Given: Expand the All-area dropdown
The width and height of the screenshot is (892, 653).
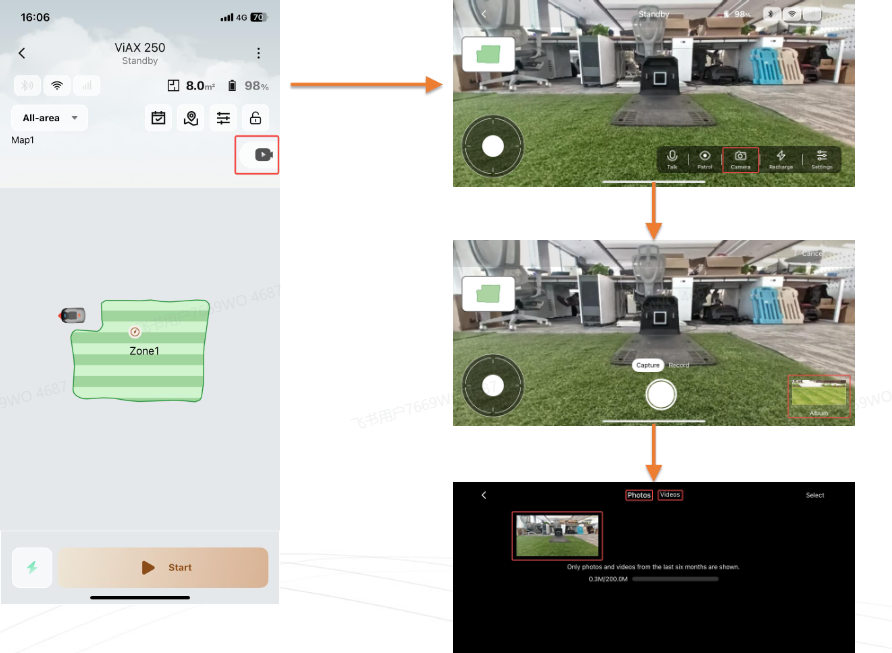Looking at the screenshot, I should click(49, 118).
